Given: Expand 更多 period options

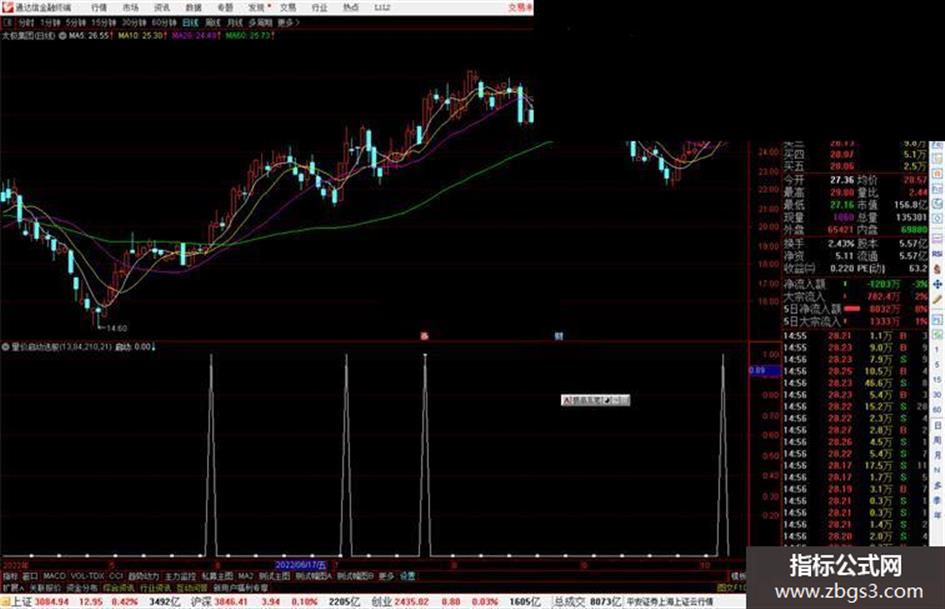Looking at the screenshot, I should tap(288, 22).
